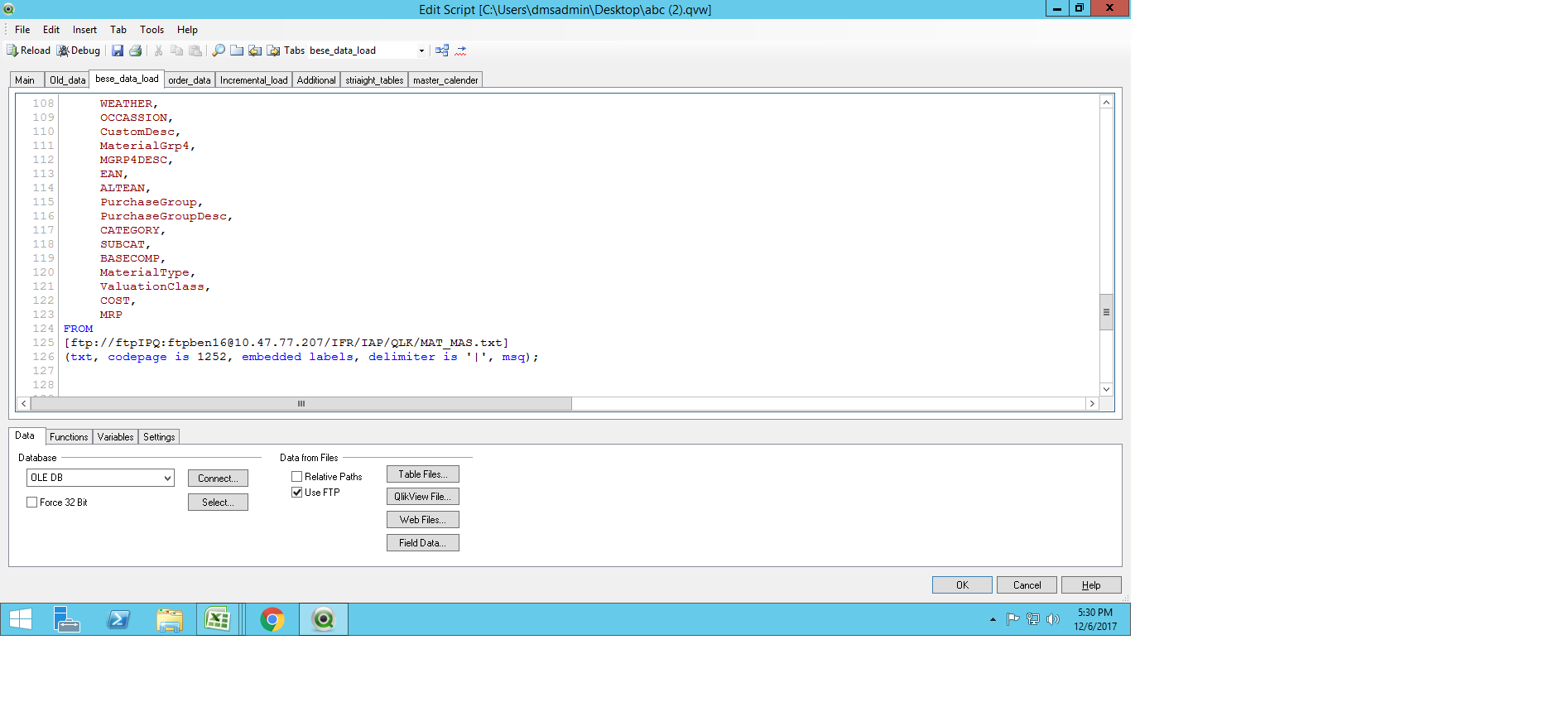Select the Data tab in lower panel
The image size is (1568, 707).
(x=25, y=435)
